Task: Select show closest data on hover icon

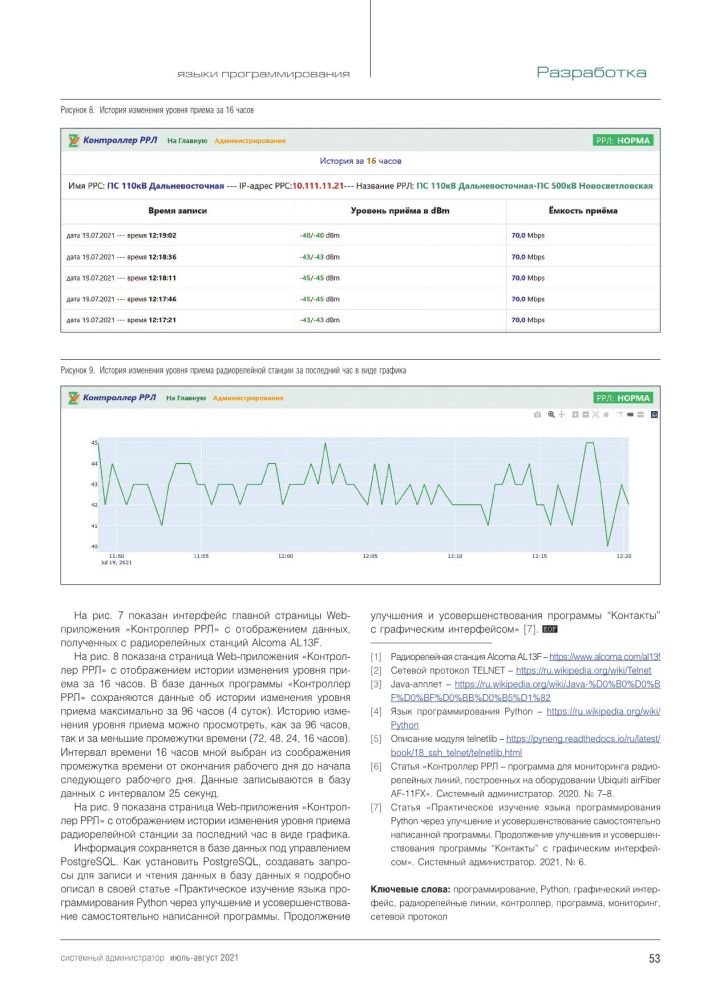Action: point(630,415)
